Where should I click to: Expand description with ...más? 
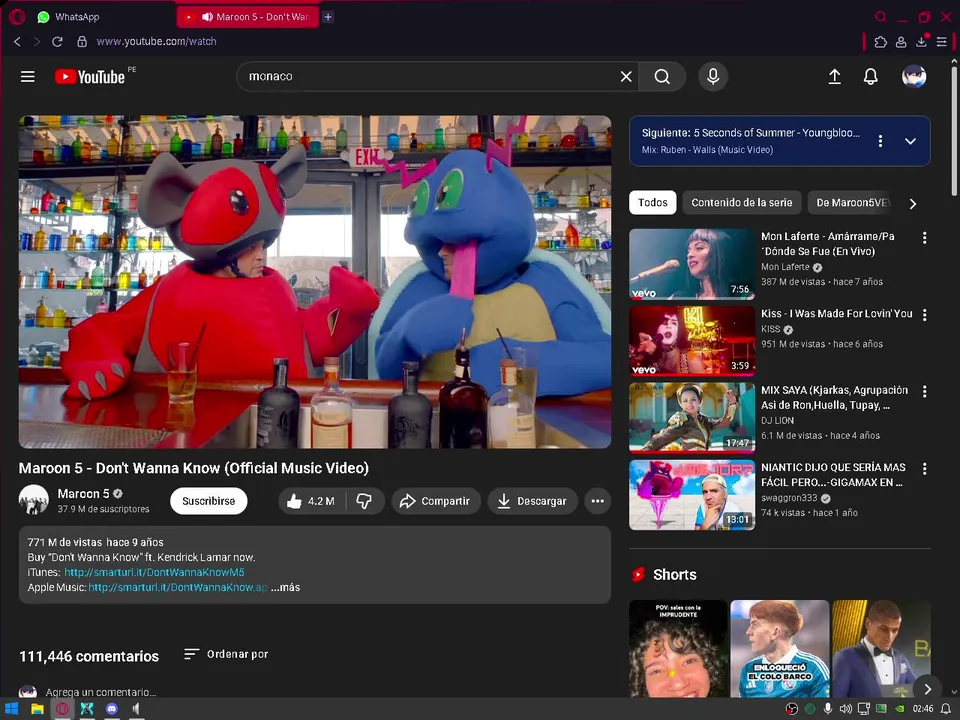pos(286,587)
